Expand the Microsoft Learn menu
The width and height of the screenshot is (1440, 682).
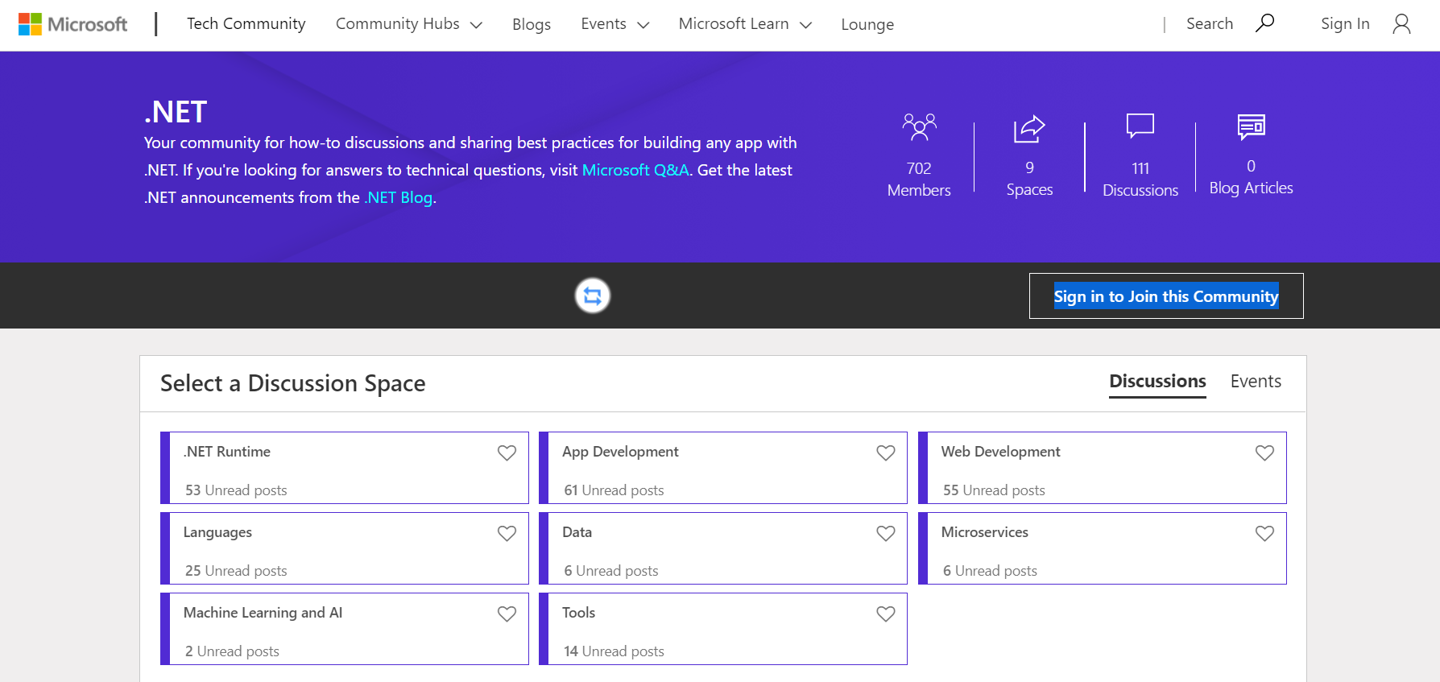tap(744, 24)
